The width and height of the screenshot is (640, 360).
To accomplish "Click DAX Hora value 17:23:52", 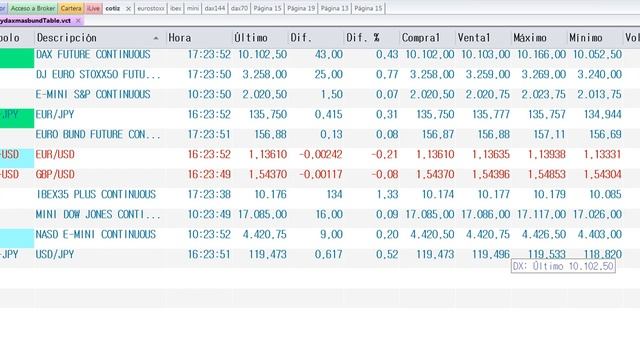I will (x=209, y=54).
